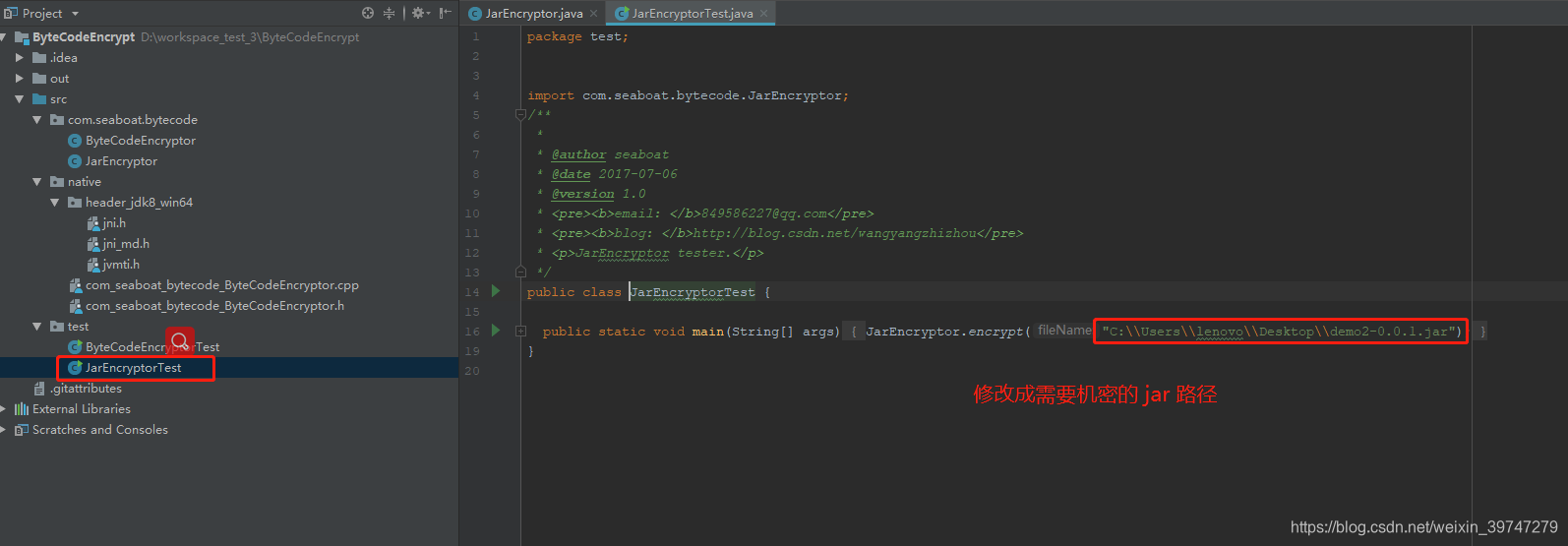Click the jni.h file icon
1568x546 pixels.
[x=93, y=223]
